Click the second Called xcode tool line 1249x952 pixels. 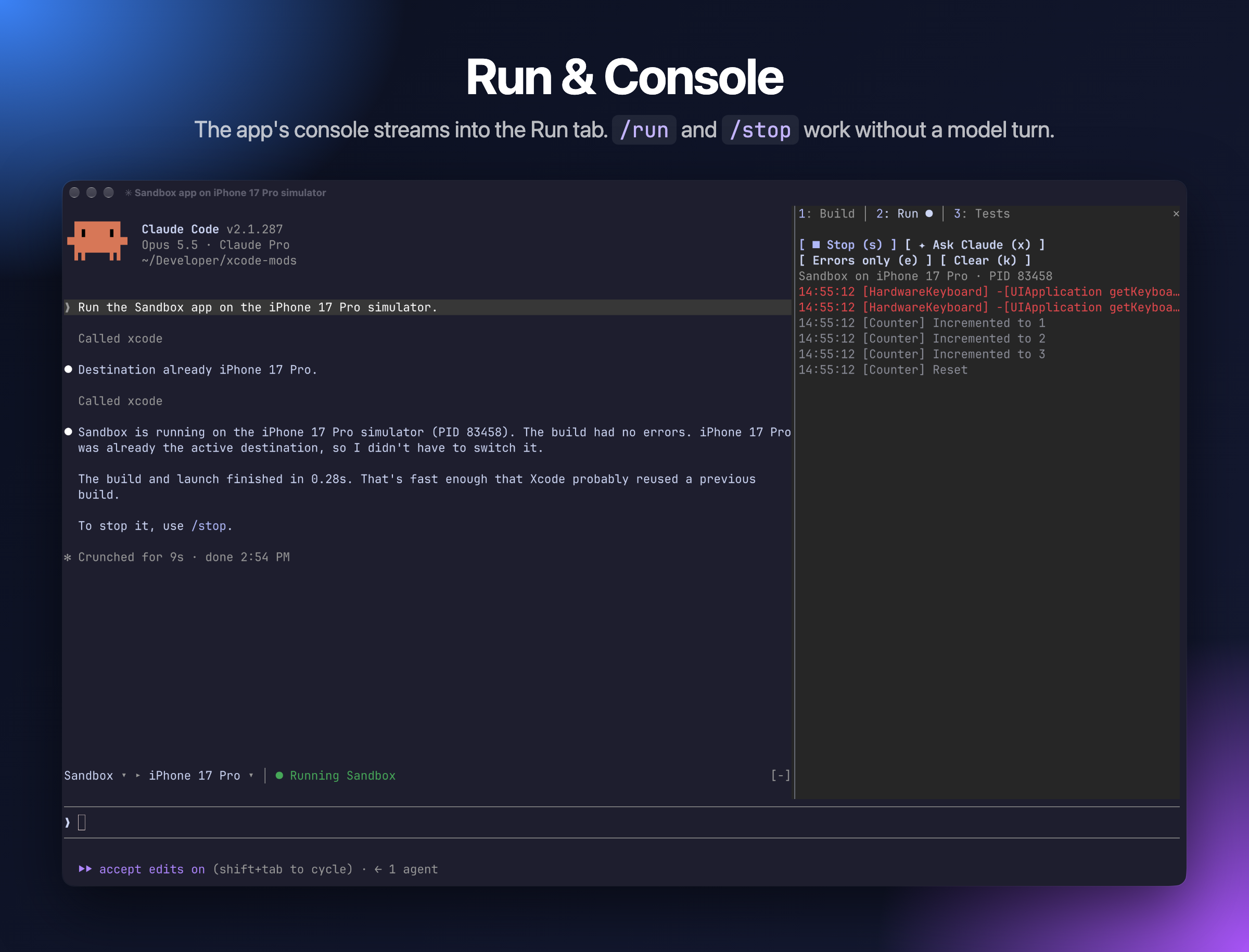(x=120, y=401)
